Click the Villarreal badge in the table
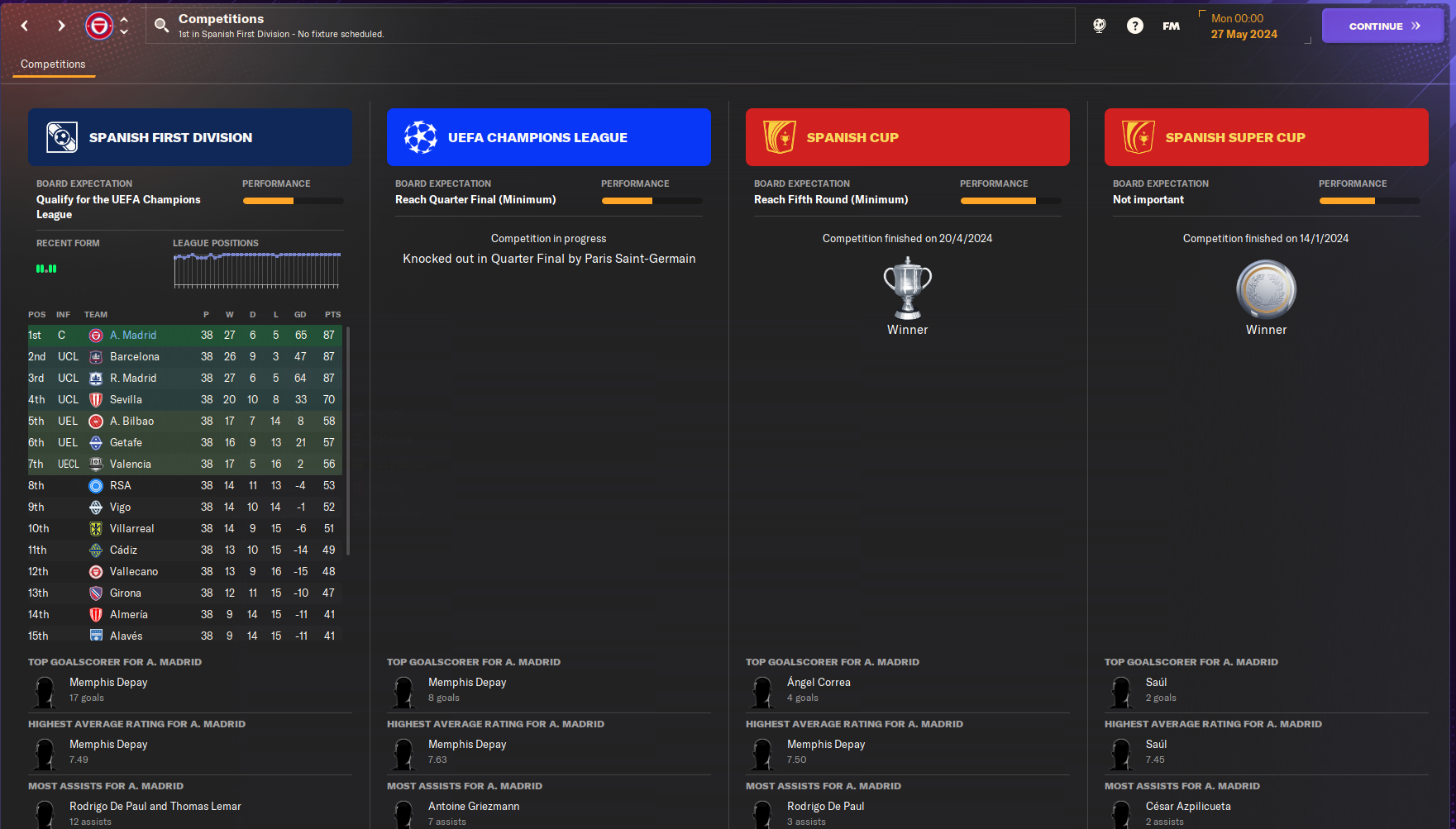This screenshot has width=1456, height=829. tap(96, 529)
